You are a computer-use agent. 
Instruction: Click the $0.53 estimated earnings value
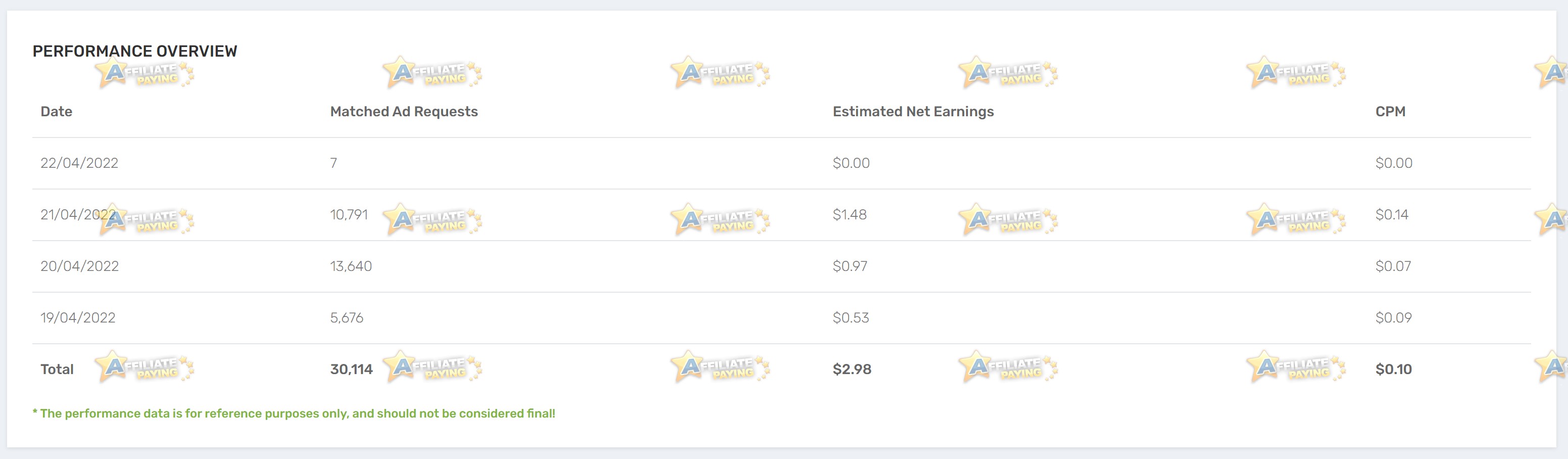point(851,318)
